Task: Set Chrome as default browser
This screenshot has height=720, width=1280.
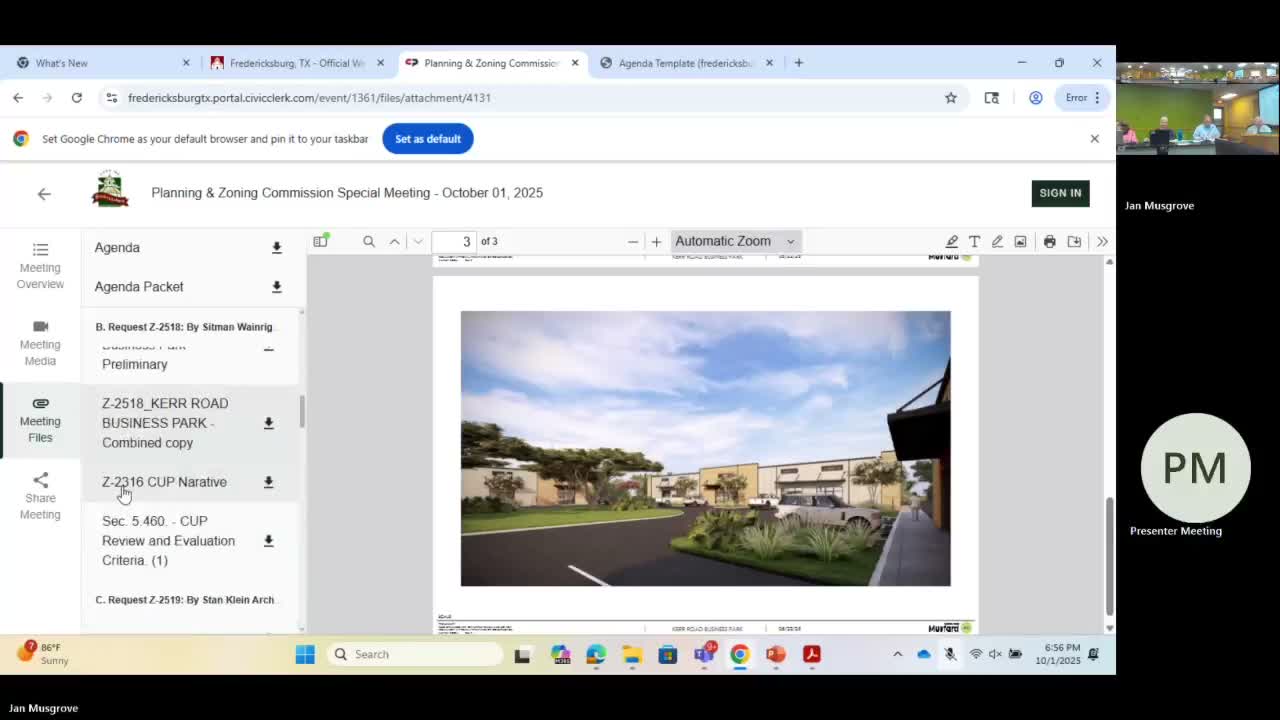Action: [428, 139]
